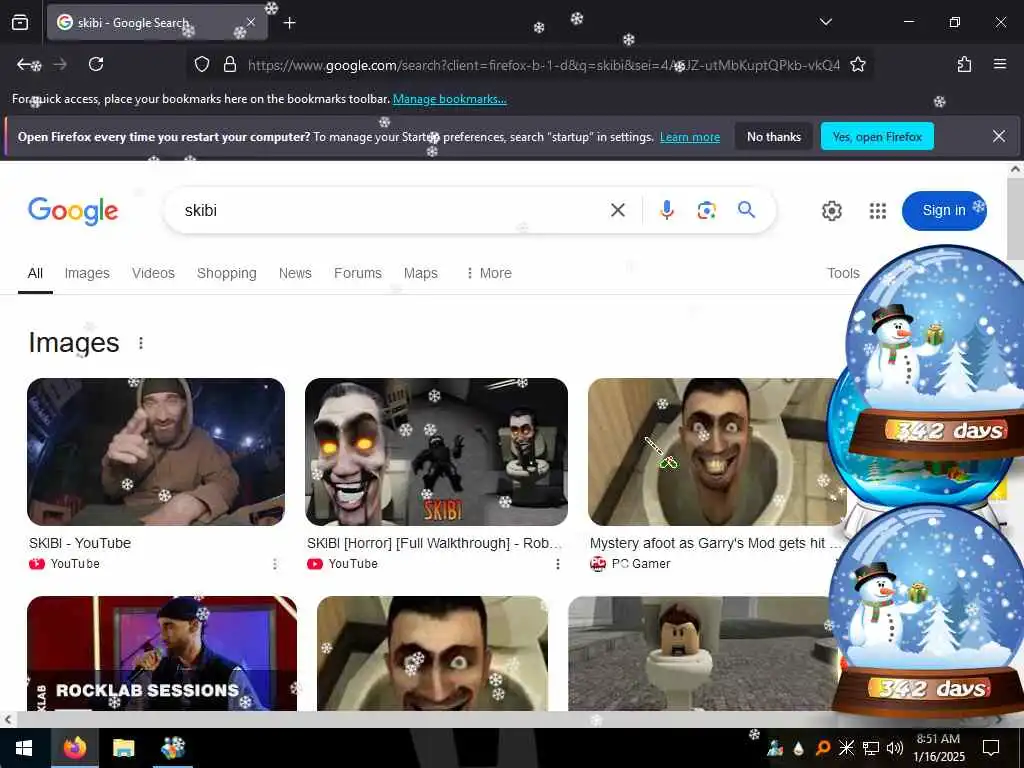Open the tracking protection shield icon

tap(202, 64)
